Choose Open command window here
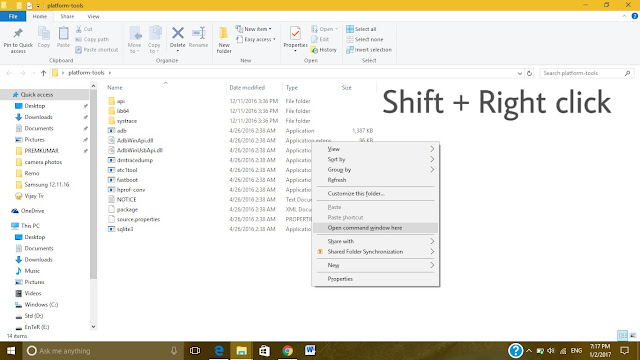Screen dimensions: 640x360 376,228
